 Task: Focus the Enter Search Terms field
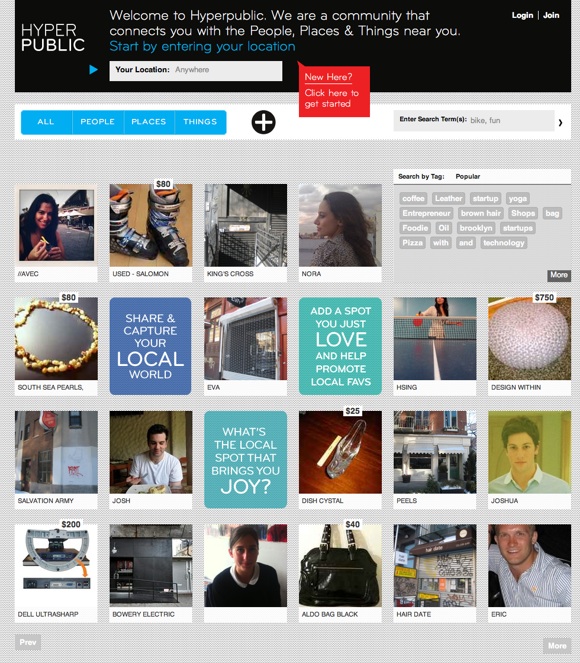(x=474, y=121)
